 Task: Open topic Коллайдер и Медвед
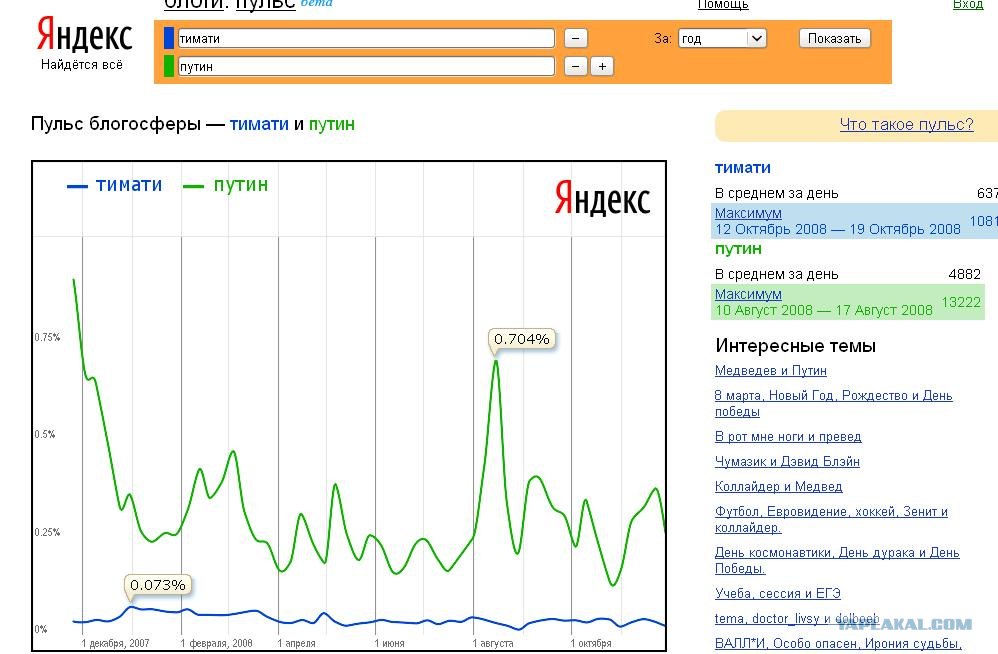[x=778, y=486]
